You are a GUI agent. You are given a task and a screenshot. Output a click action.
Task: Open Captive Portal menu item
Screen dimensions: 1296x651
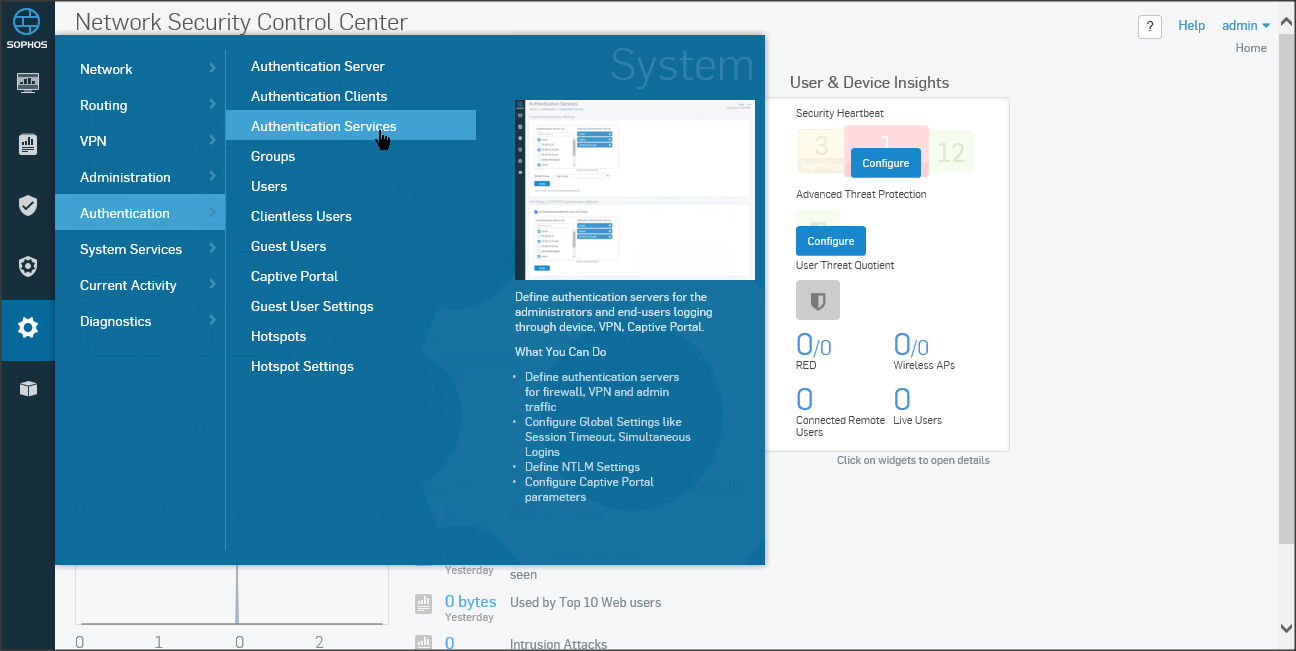(294, 276)
